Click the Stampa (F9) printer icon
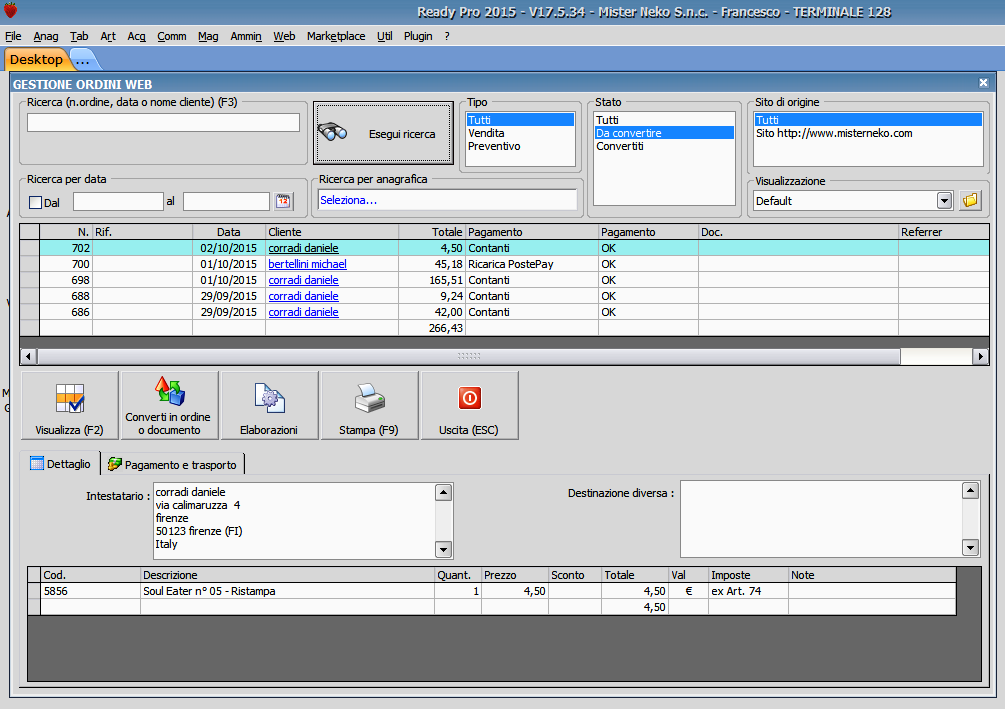1005x709 pixels. click(369, 405)
